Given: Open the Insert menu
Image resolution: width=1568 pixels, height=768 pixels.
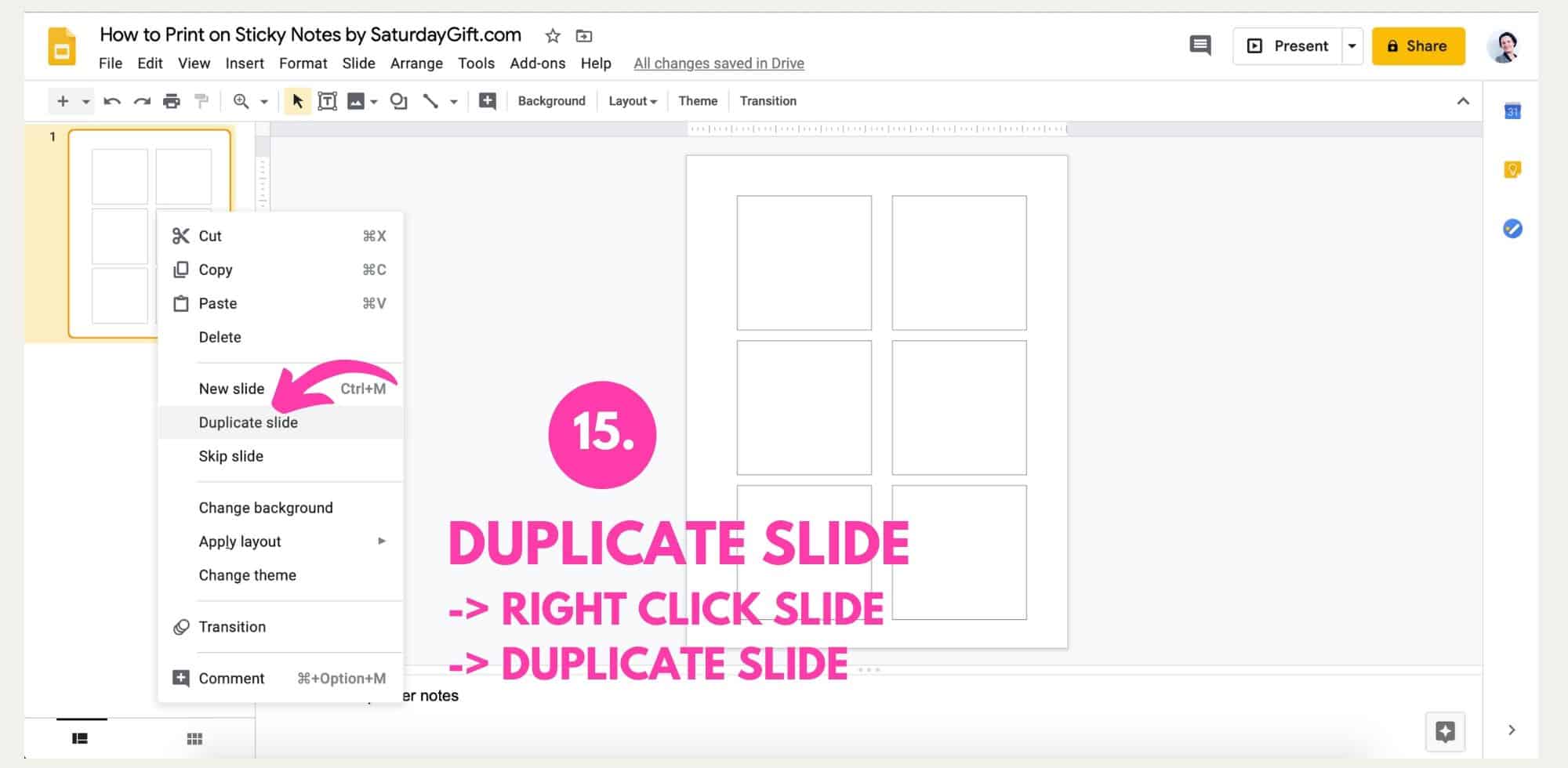Looking at the screenshot, I should pos(245,63).
